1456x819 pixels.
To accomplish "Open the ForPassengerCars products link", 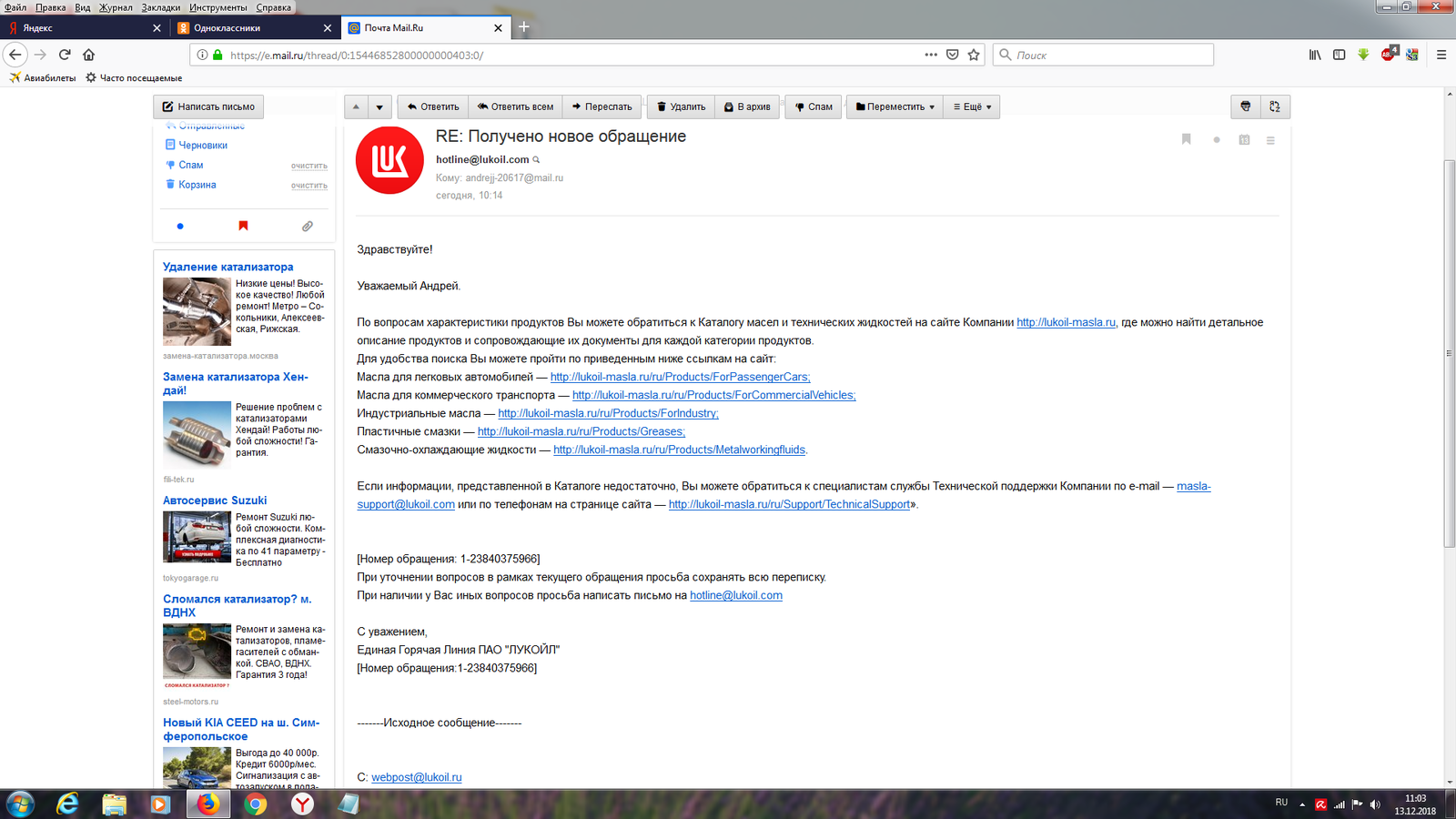I will [680, 377].
